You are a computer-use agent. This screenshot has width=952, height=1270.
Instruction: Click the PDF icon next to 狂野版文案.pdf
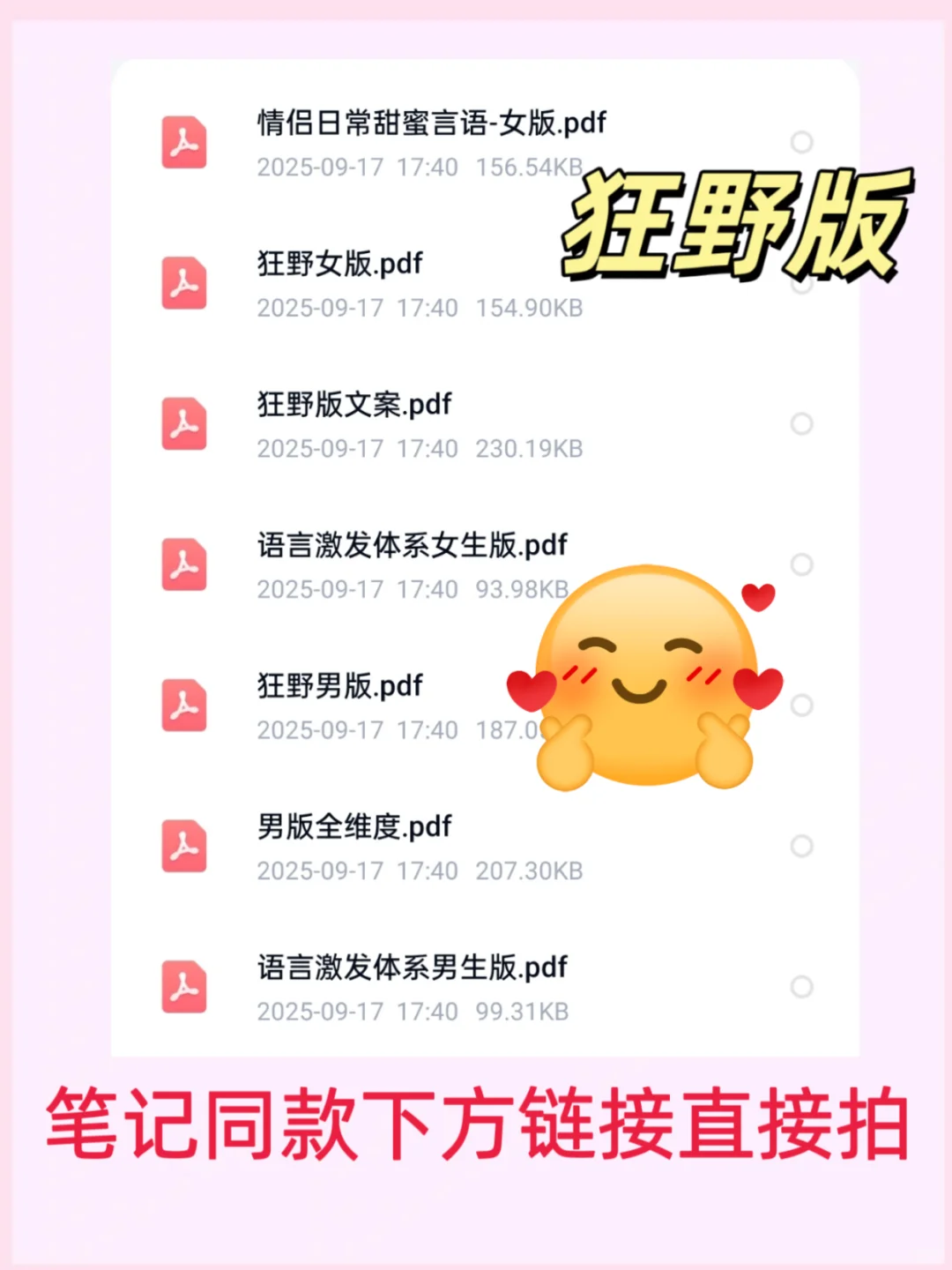(x=184, y=424)
